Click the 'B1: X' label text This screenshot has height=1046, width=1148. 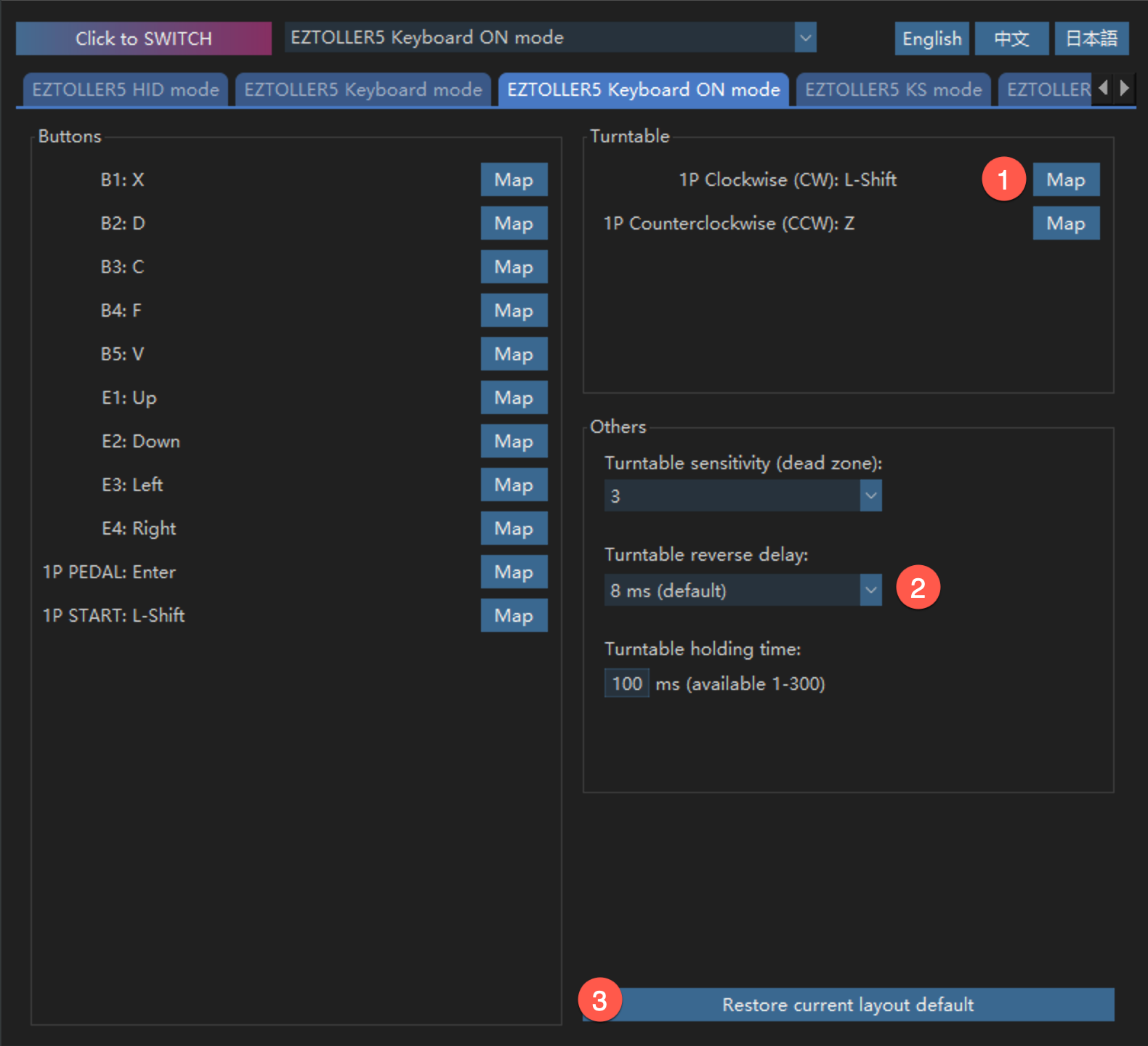click(x=122, y=180)
